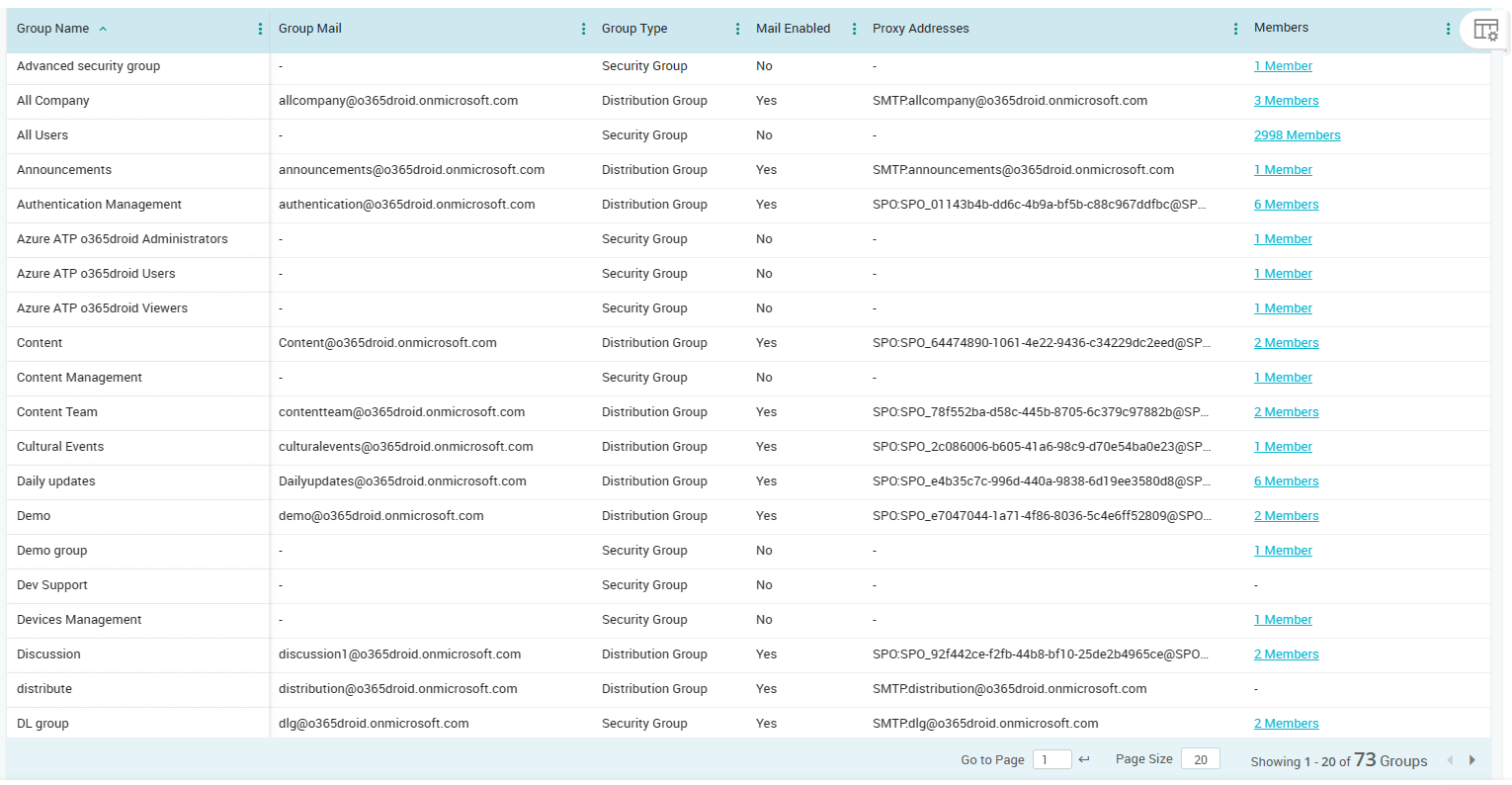1512x785 pixels.
Task: Open Group Mail column options menu
Action: pyautogui.click(x=583, y=29)
